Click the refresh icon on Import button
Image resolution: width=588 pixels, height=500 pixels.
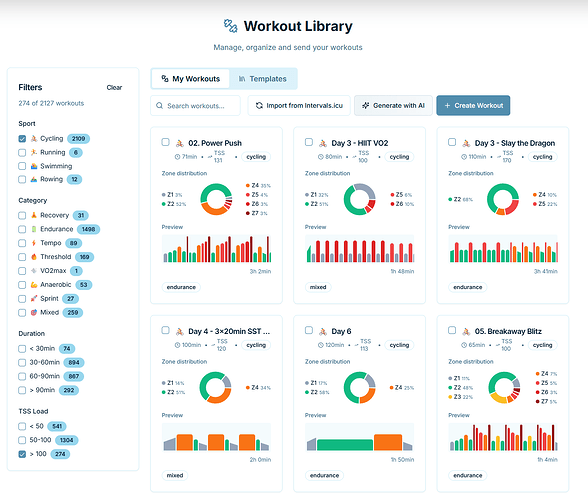pyautogui.click(x=259, y=106)
